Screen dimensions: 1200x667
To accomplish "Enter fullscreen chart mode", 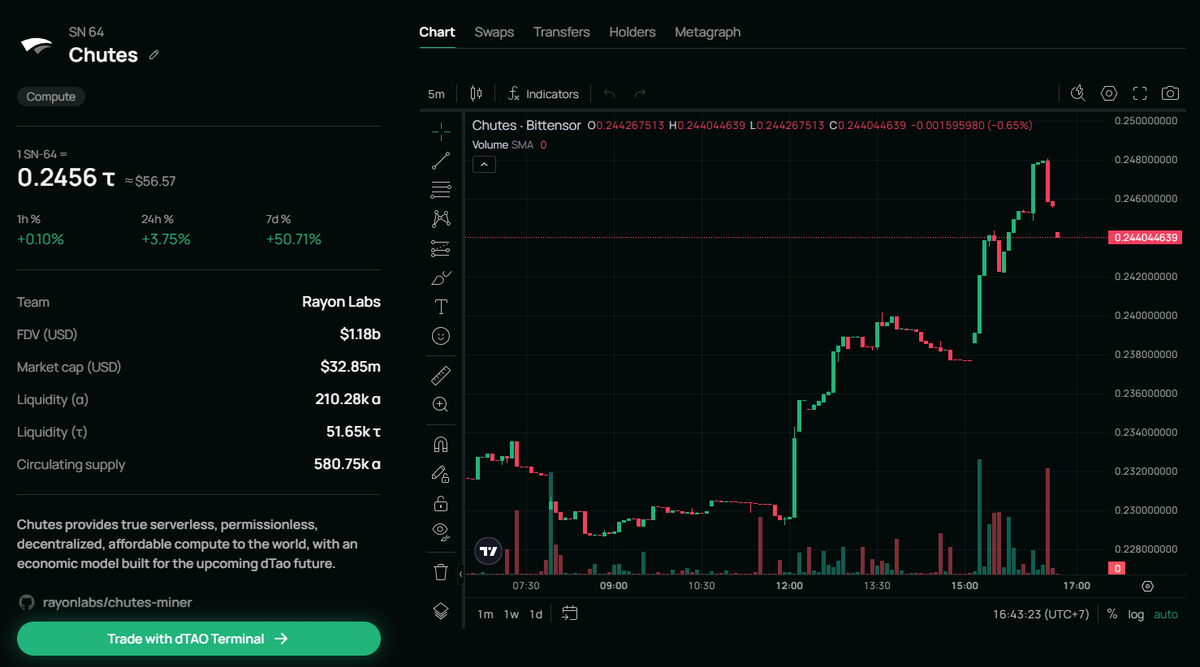I will point(1139,93).
